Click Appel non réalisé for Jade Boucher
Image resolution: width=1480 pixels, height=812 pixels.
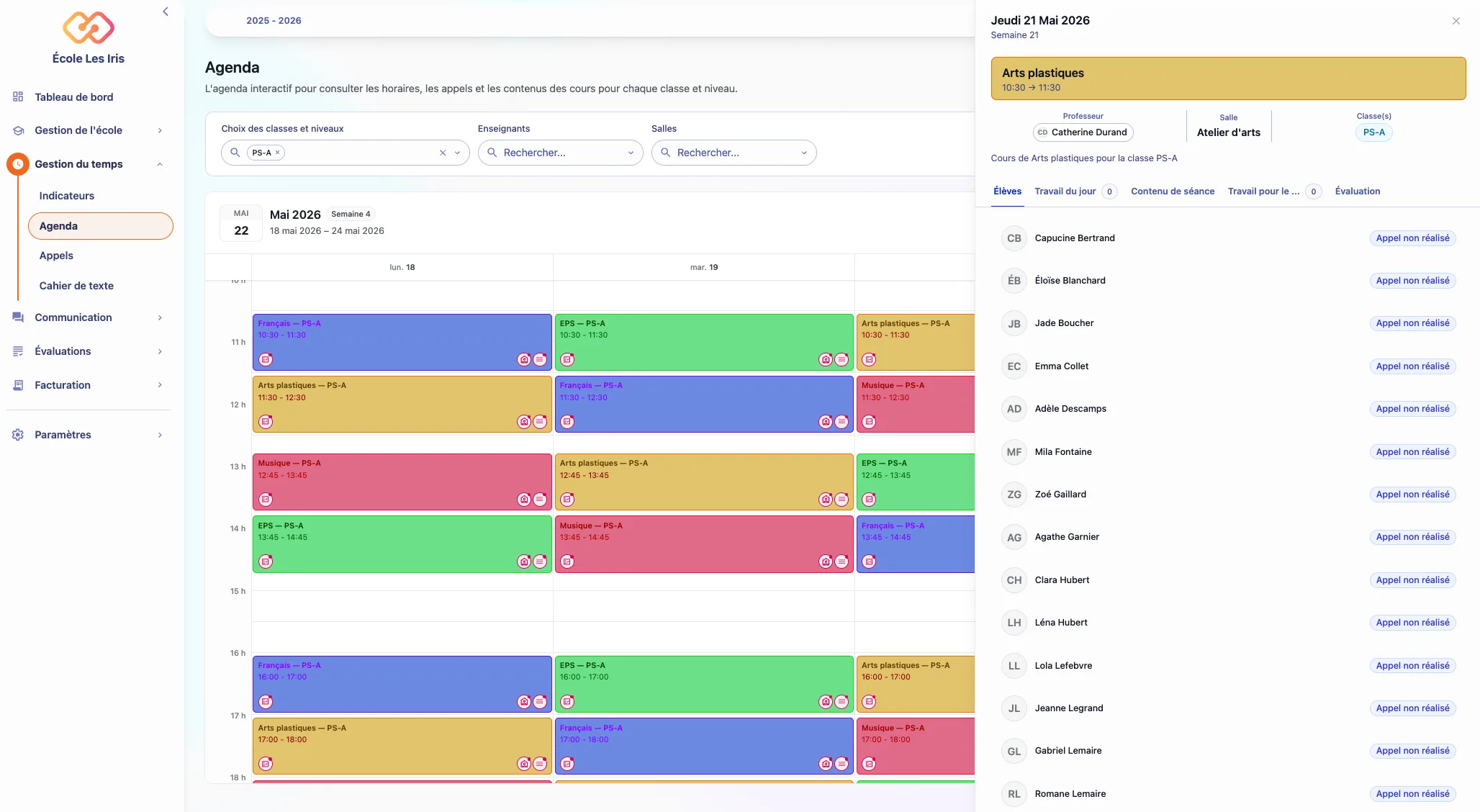tap(1412, 323)
